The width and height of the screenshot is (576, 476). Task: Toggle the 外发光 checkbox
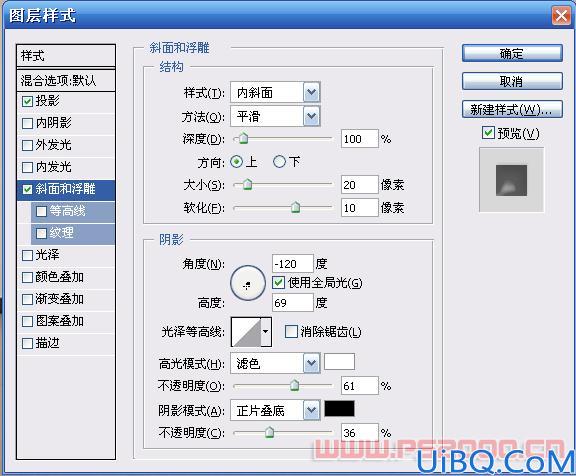(x=28, y=145)
